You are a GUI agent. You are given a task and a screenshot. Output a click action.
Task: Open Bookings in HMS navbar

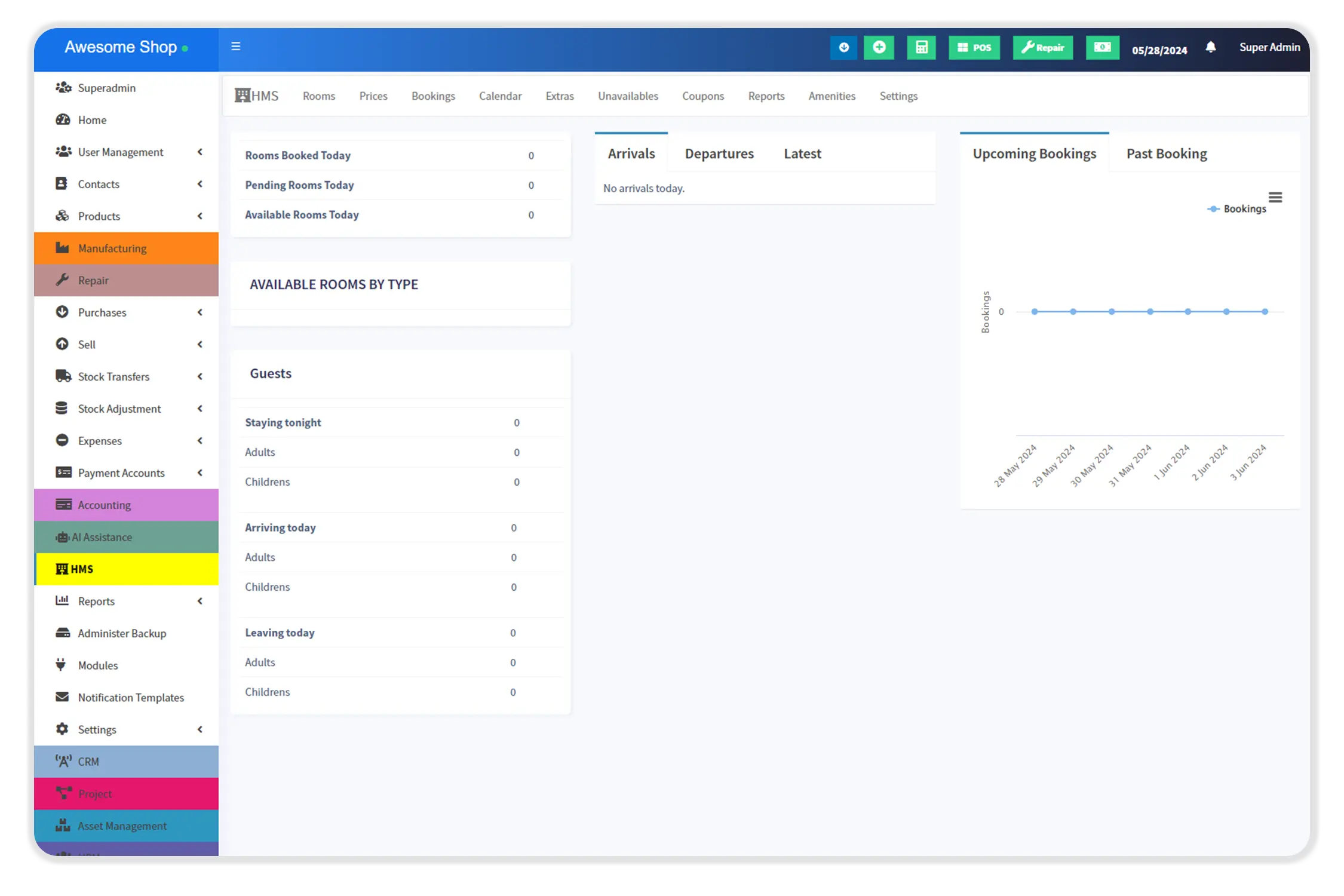433,96
